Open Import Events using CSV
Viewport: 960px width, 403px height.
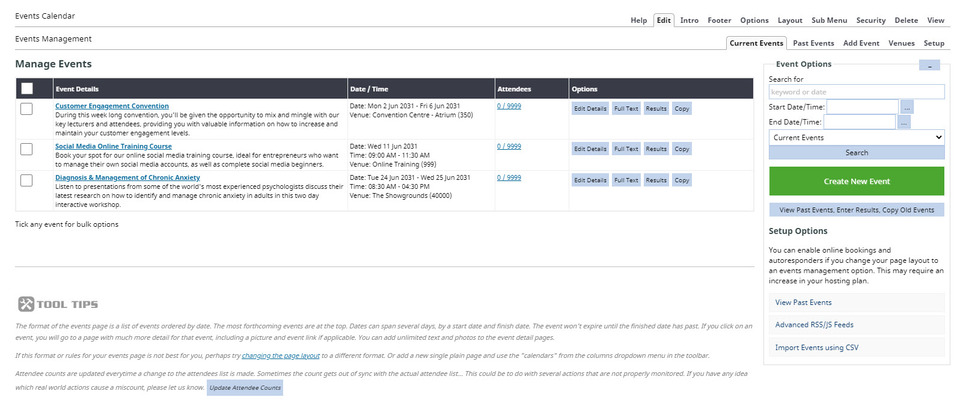click(x=816, y=347)
